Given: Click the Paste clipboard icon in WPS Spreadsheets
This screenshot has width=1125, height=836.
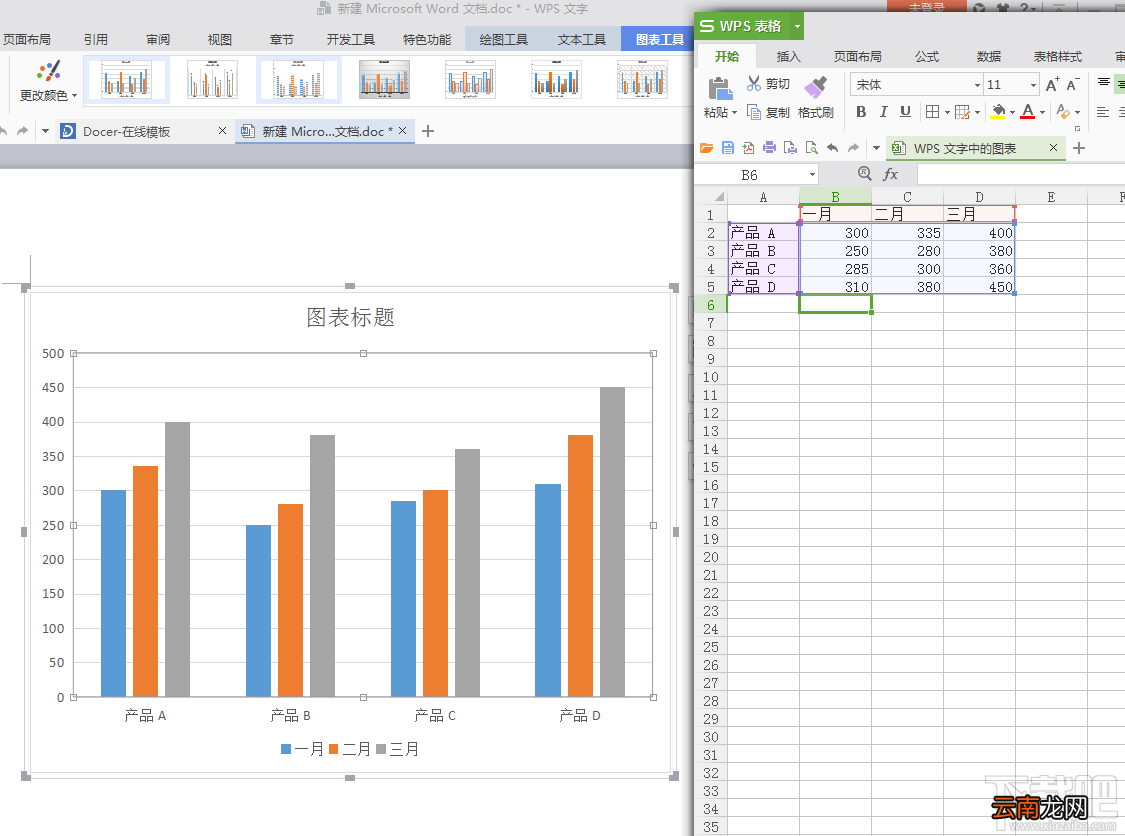Looking at the screenshot, I should click(x=720, y=88).
